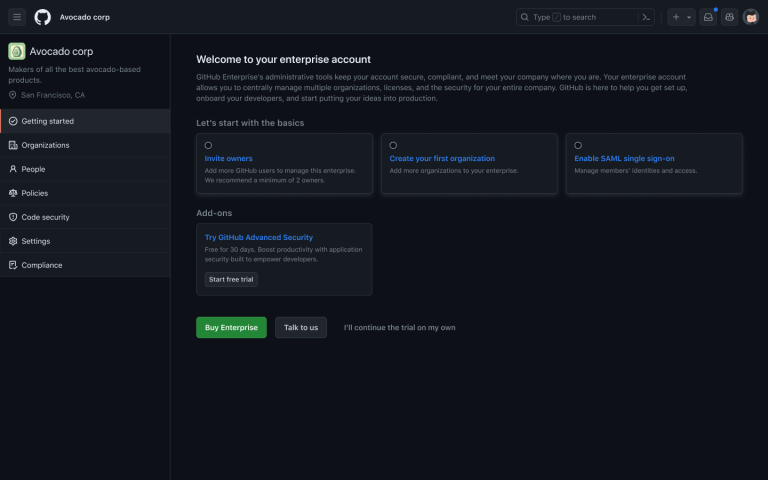Click the GitHub Octocat logo
Screen dimensions: 768x480
point(42,17)
